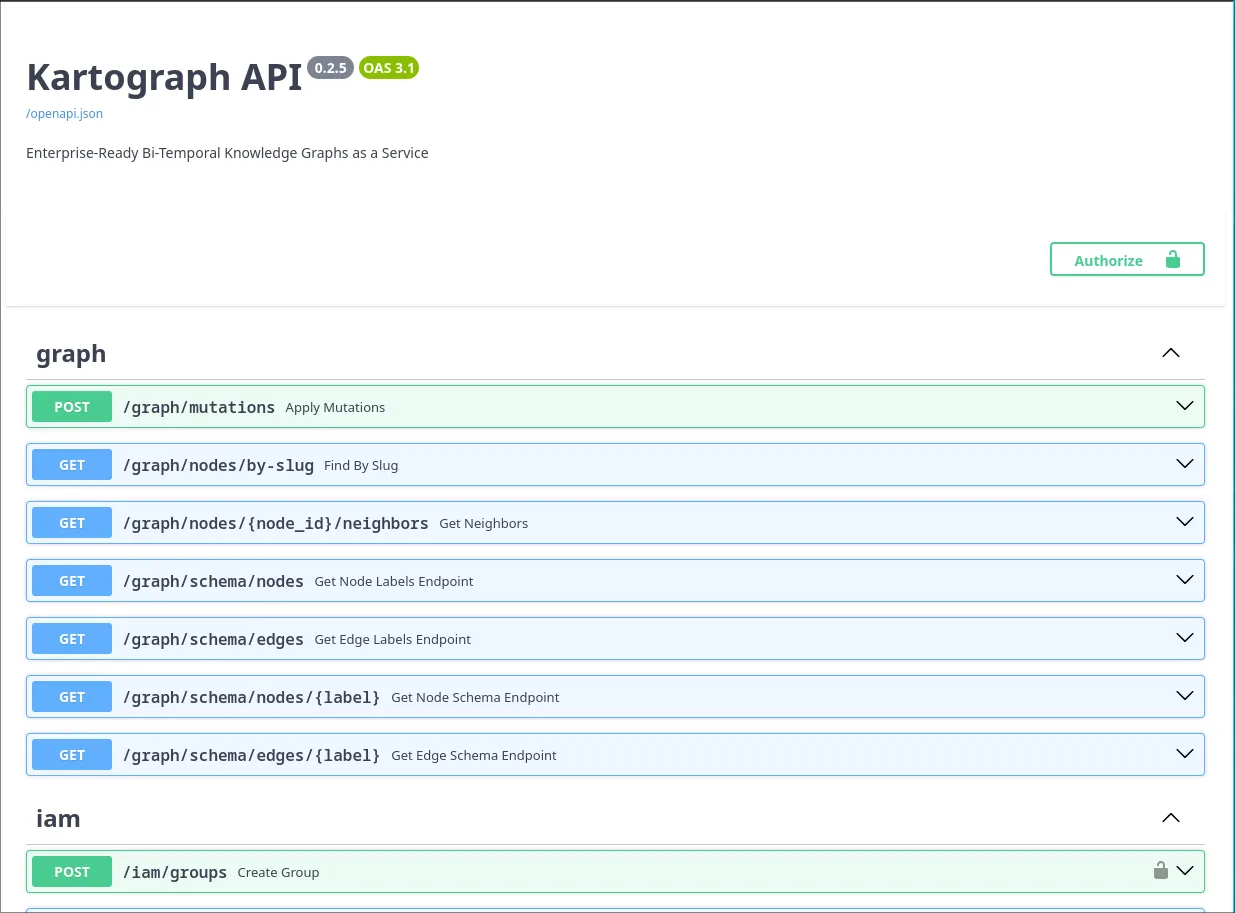Click the POST method badge on /graph/mutations
The image size is (1235, 913).
click(71, 406)
